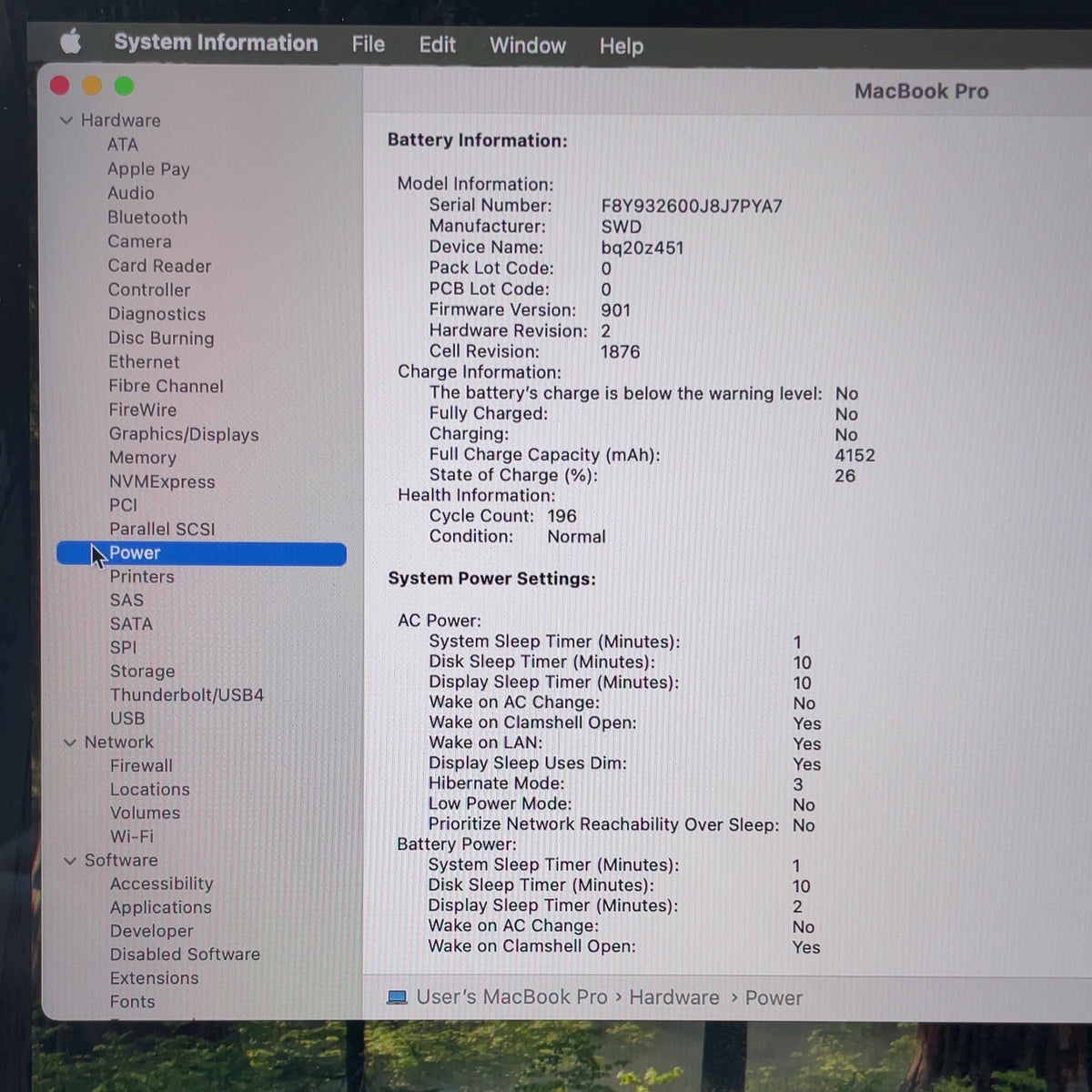
Task: Select Memory in the sidebar
Action: [143, 458]
